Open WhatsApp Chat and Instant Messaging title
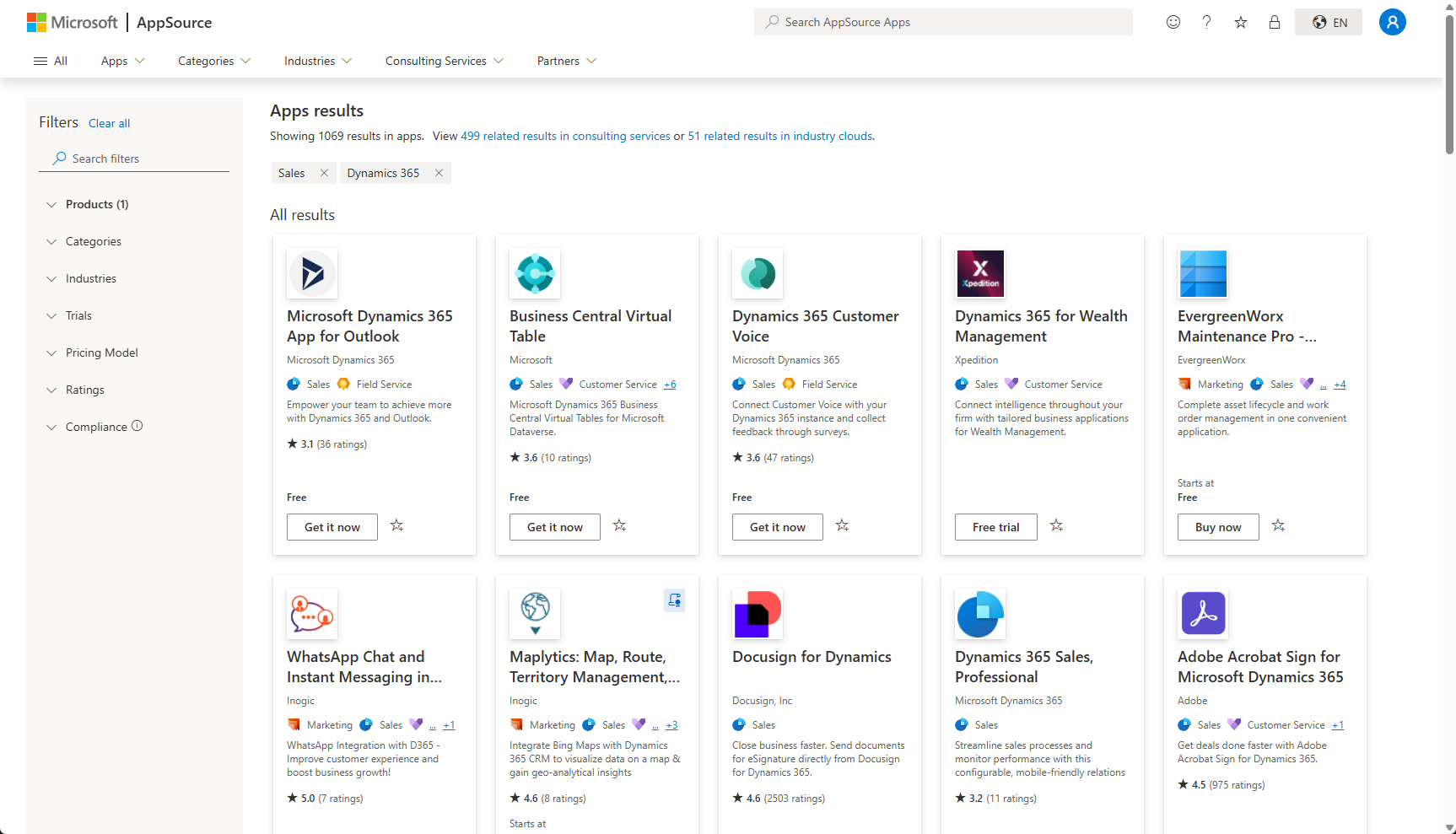The image size is (1456, 834). tap(364, 667)
